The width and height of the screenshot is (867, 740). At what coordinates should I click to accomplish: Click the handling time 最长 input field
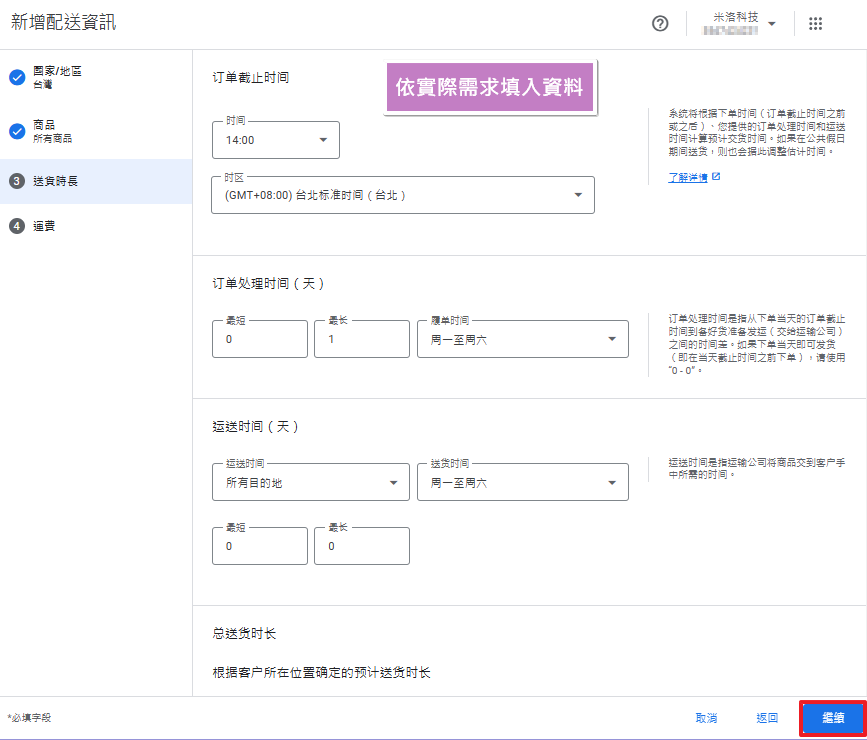pos(361,340)
